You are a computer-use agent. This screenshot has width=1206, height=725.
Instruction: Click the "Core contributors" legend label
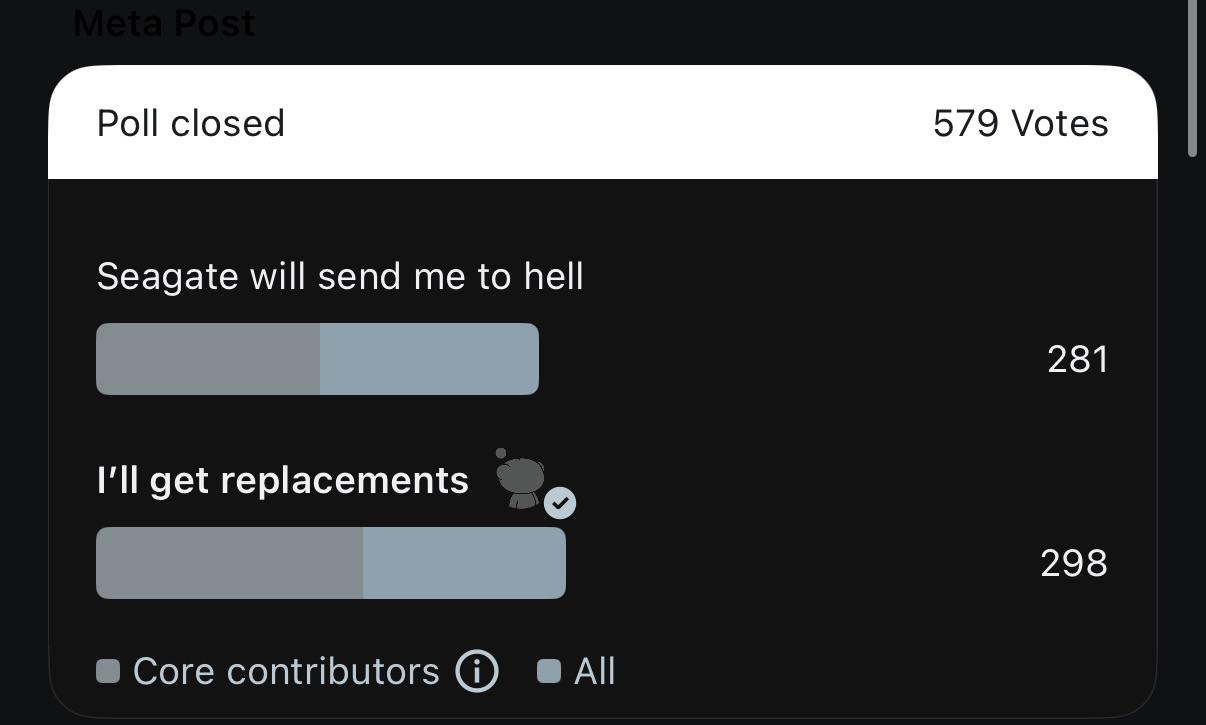[x=286, y=671]
